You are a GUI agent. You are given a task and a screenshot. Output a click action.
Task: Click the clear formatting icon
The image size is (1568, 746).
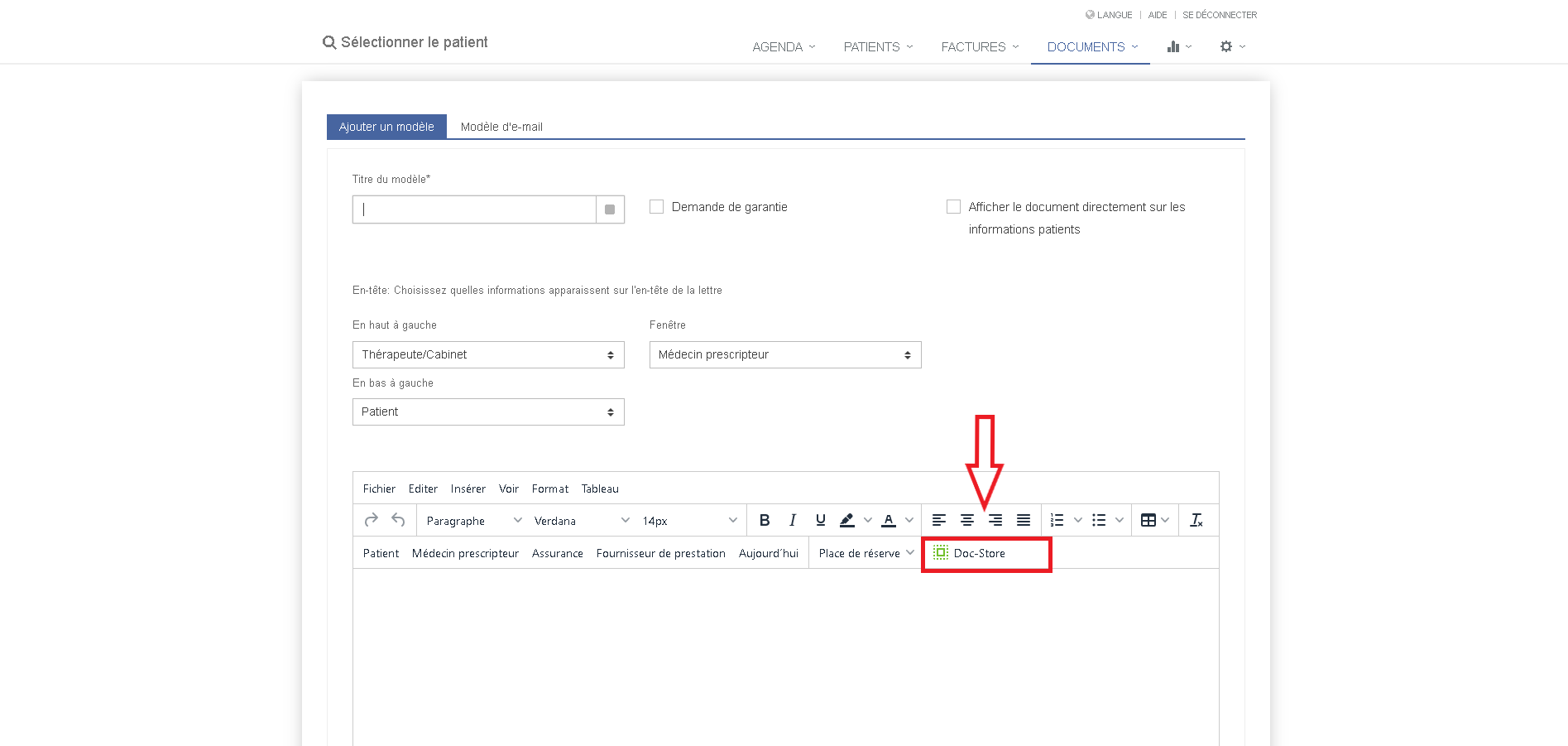tap(1196, 520)
